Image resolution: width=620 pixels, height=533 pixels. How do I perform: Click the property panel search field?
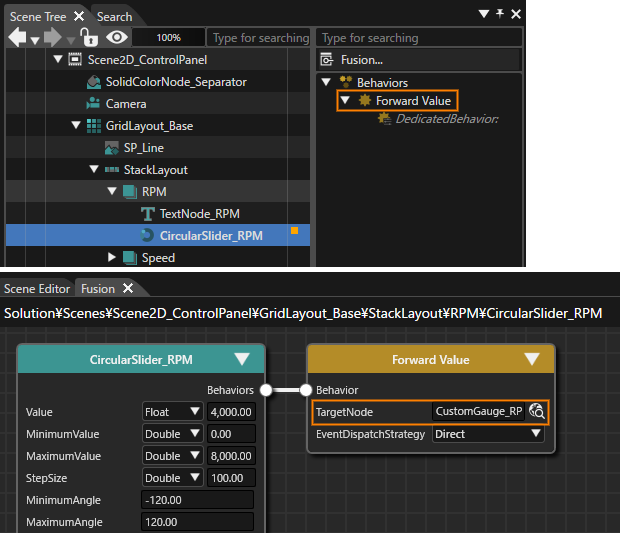(x=419, y=38)
